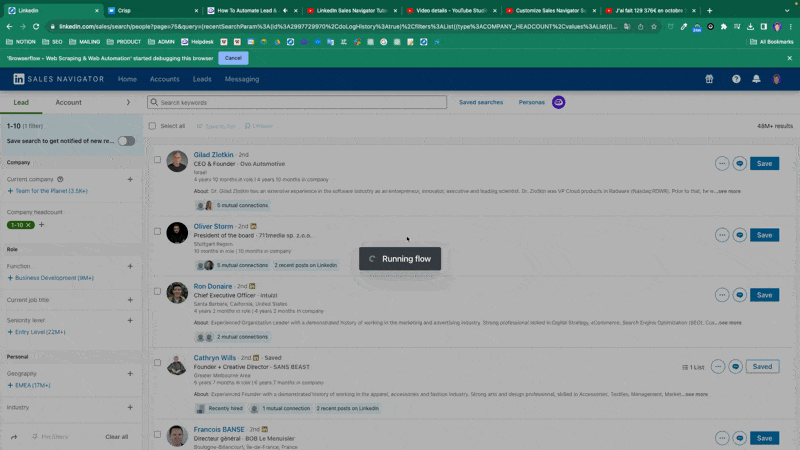Open more options for Ron Donaire
This screenshot has height=450, width=800.
coord(722,295)
